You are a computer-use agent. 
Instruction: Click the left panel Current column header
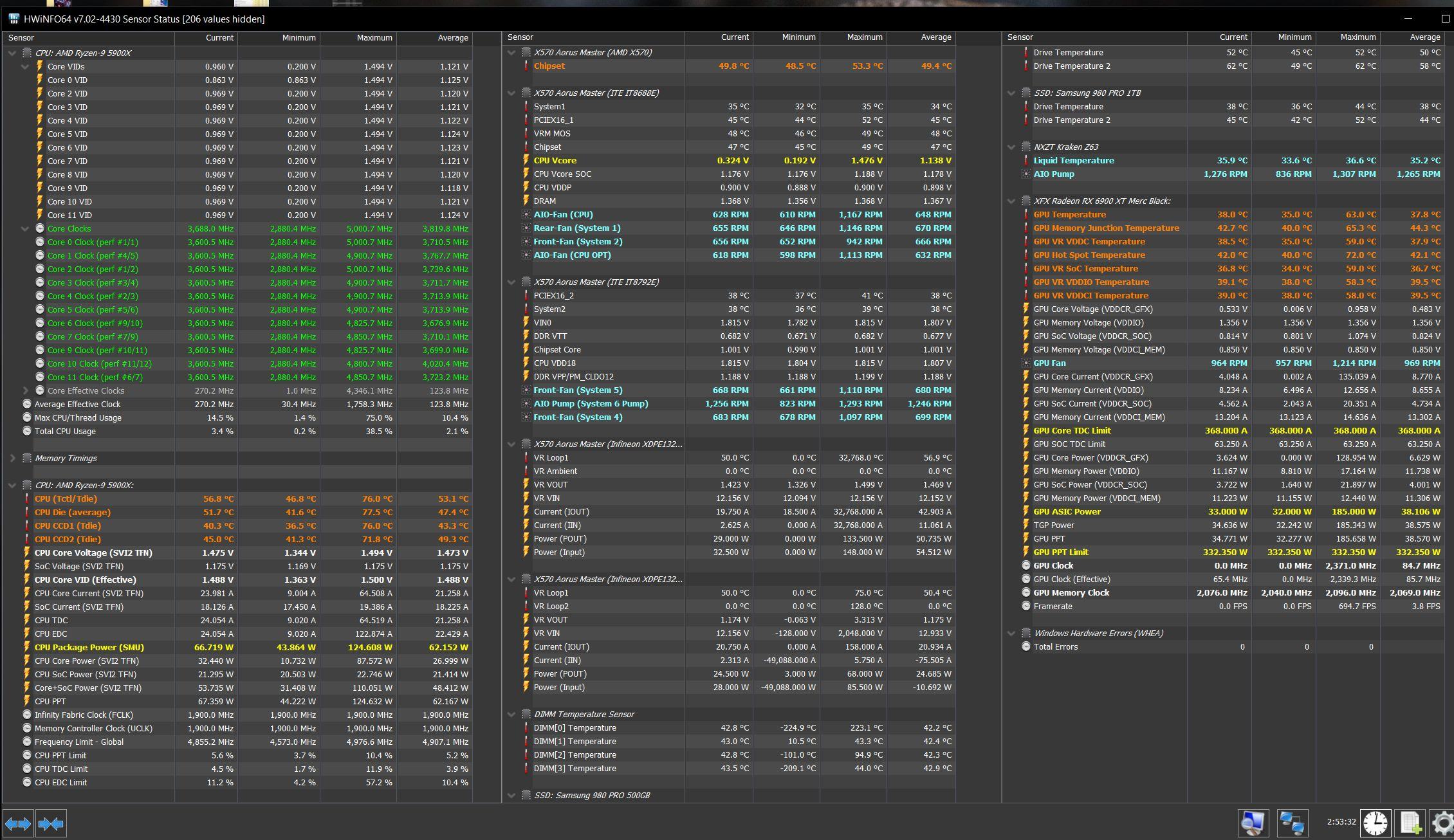point(206,38)
